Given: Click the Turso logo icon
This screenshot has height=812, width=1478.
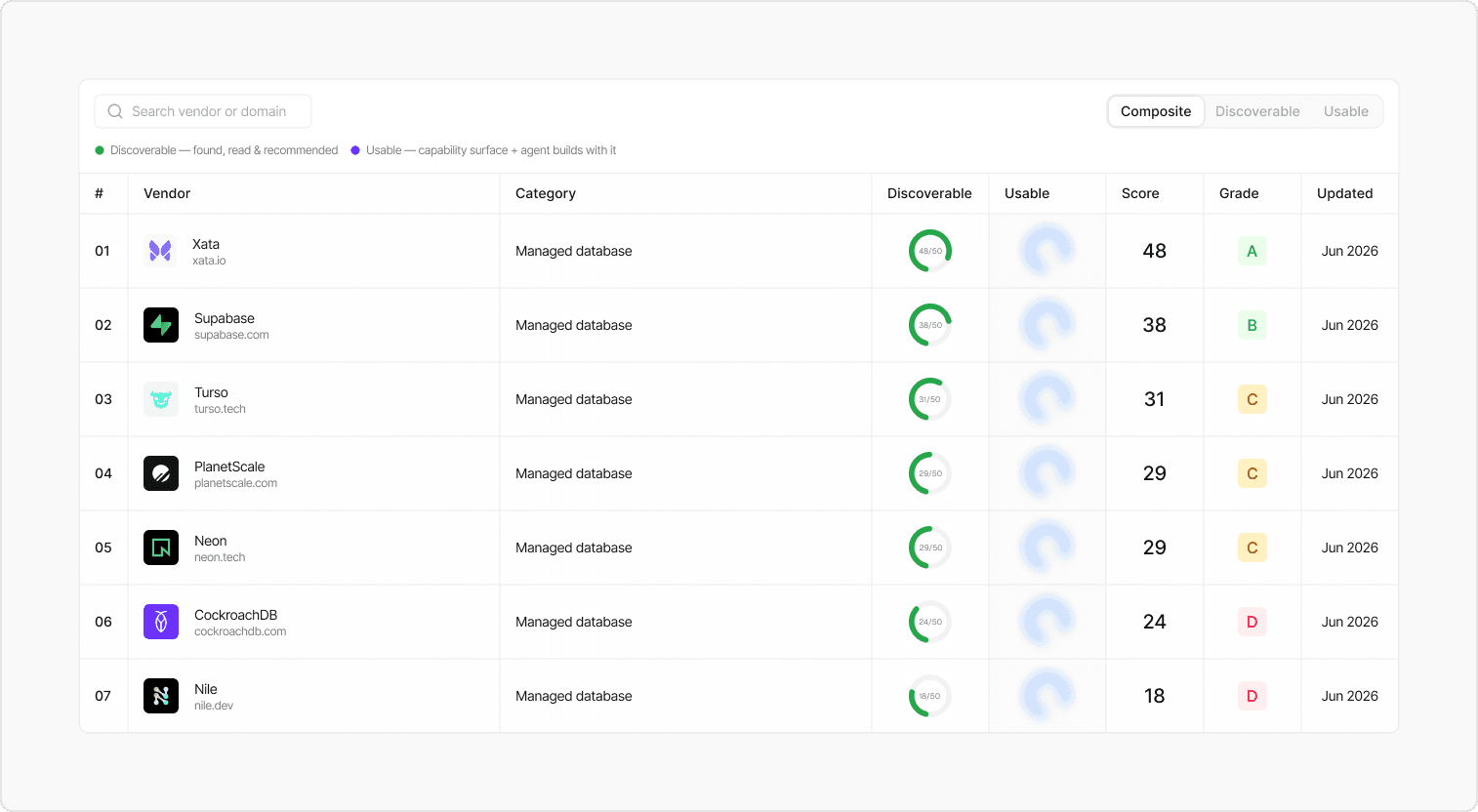Looking at the screenshot, I should pos(161,399).
